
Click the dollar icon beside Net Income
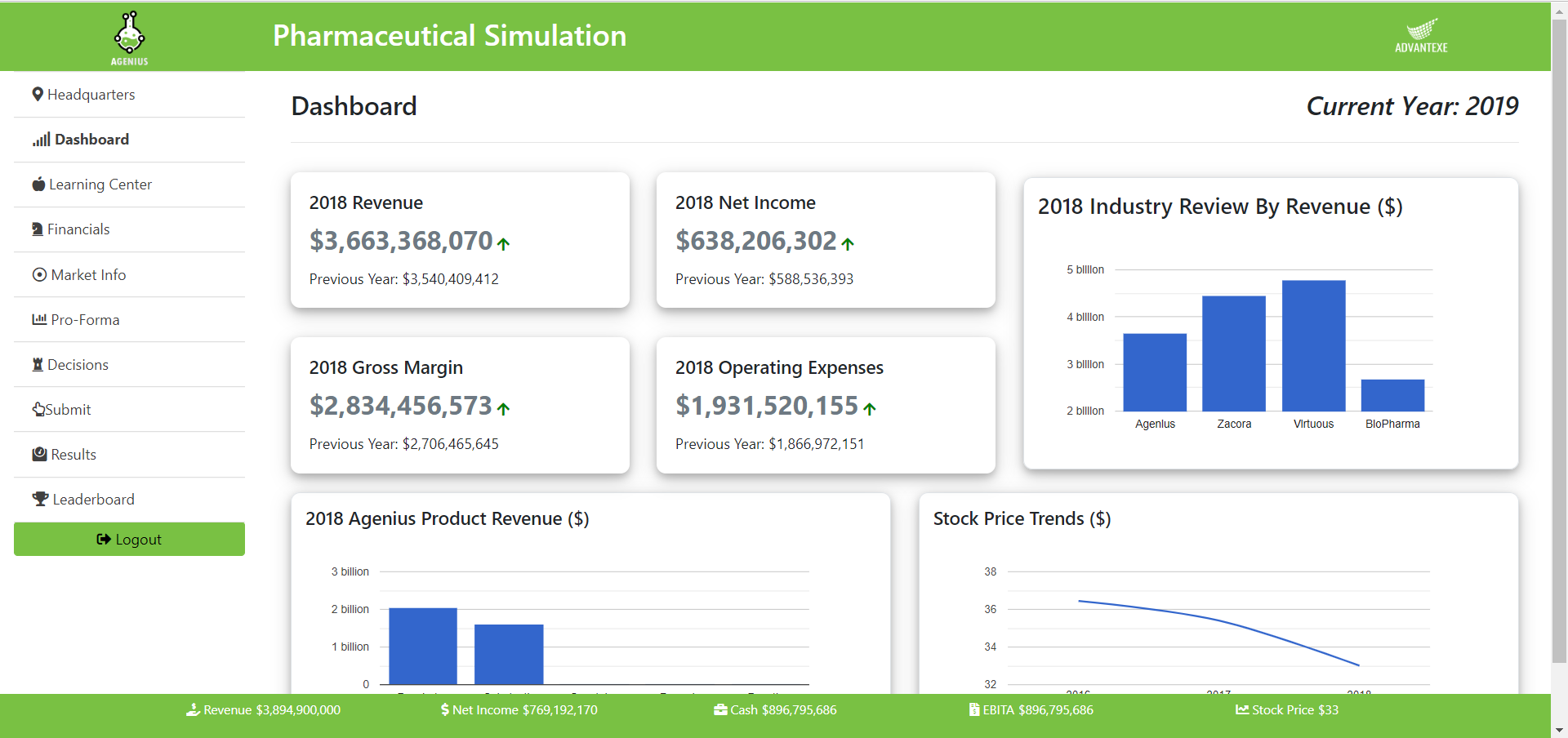445,709
